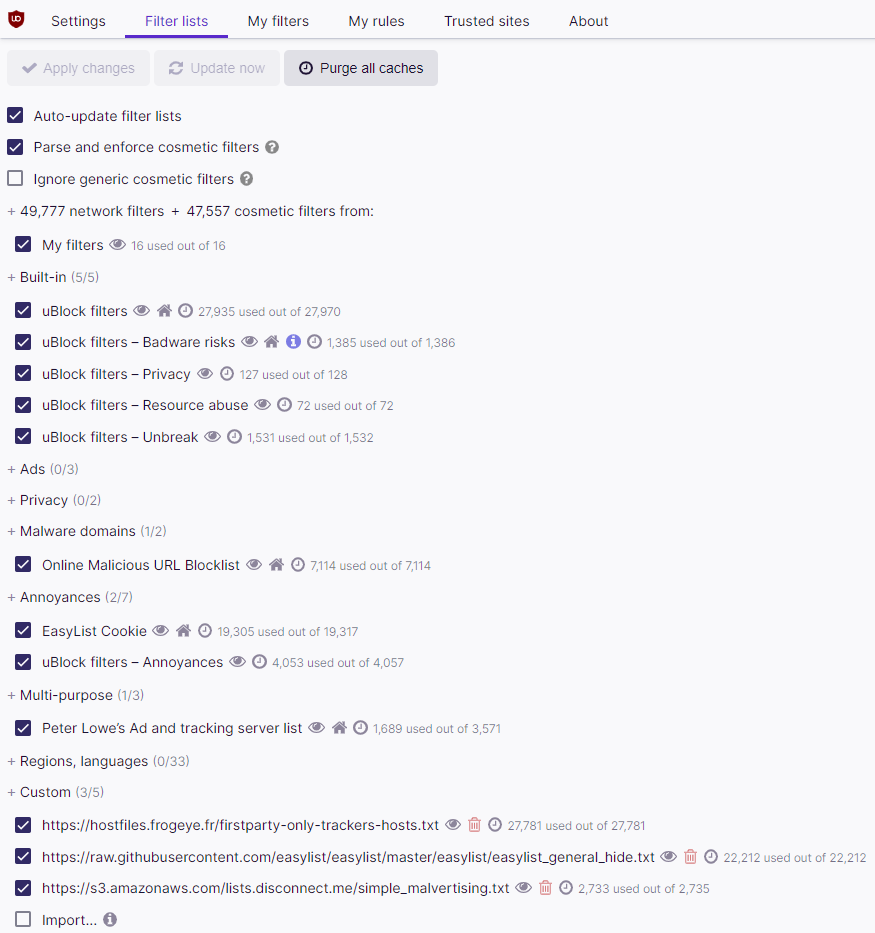Click the home icon for uBlock filters

[165, 311]
